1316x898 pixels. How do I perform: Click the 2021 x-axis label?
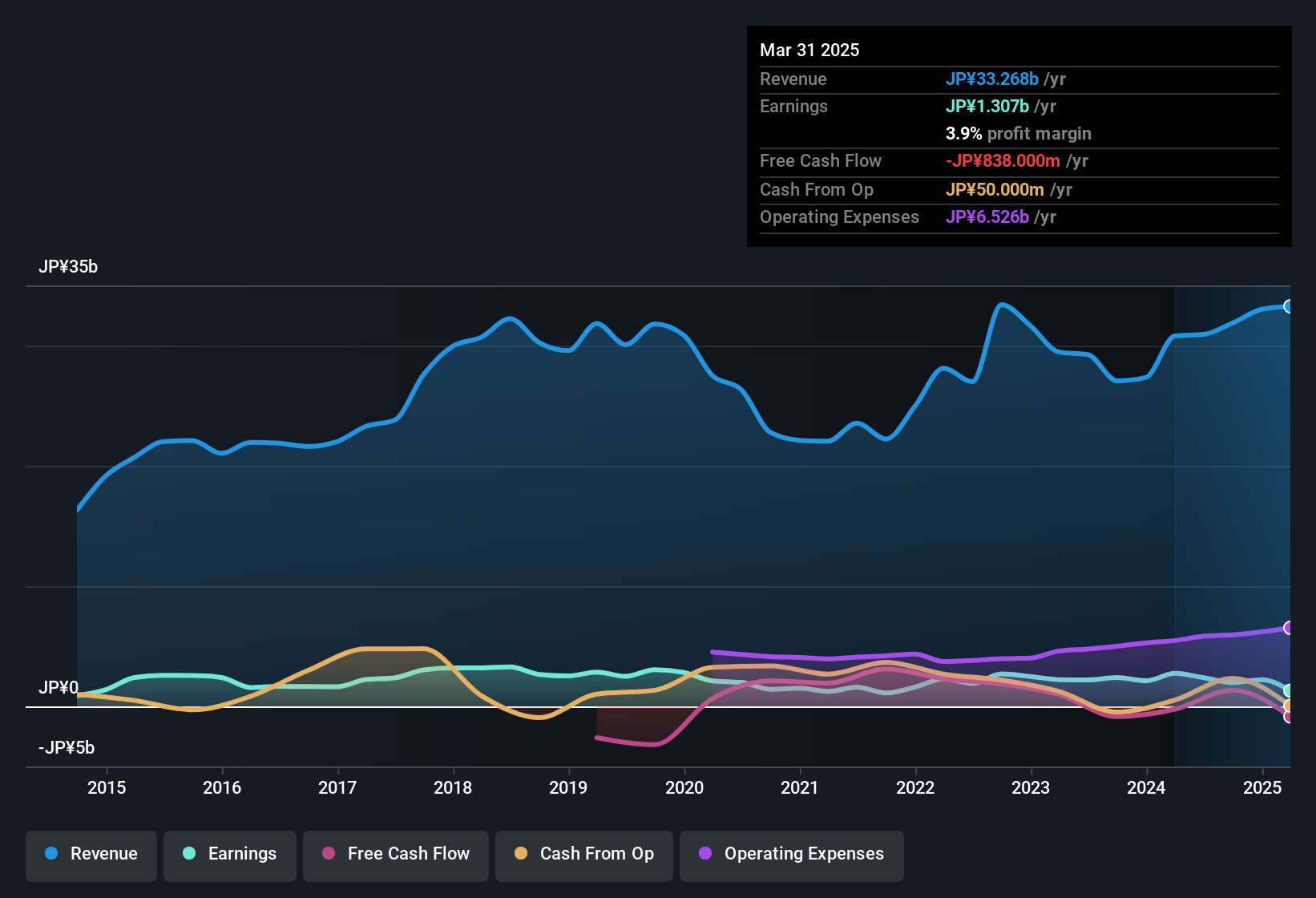click(x=800, y=788)
